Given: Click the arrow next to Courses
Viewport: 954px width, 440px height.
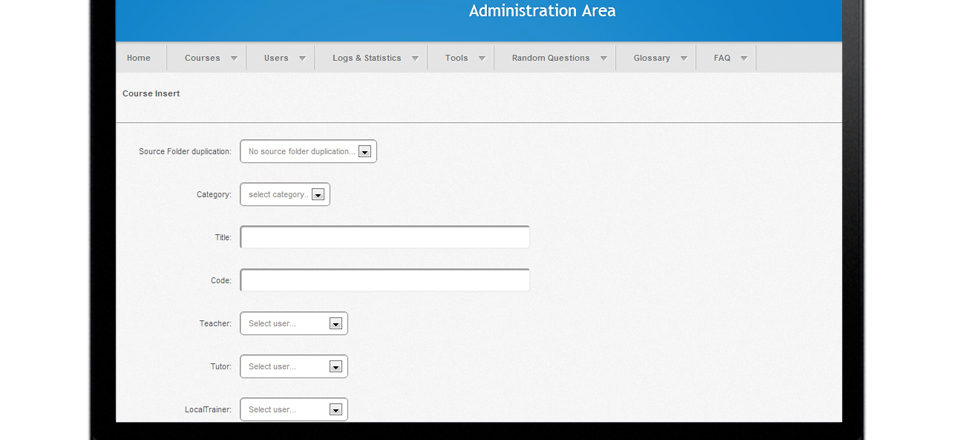Looking at the screenshot, I should (x=234, y=58).
